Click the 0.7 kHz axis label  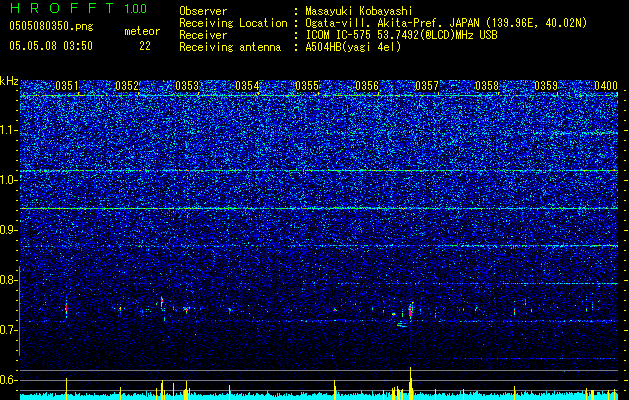click(9, 330)
